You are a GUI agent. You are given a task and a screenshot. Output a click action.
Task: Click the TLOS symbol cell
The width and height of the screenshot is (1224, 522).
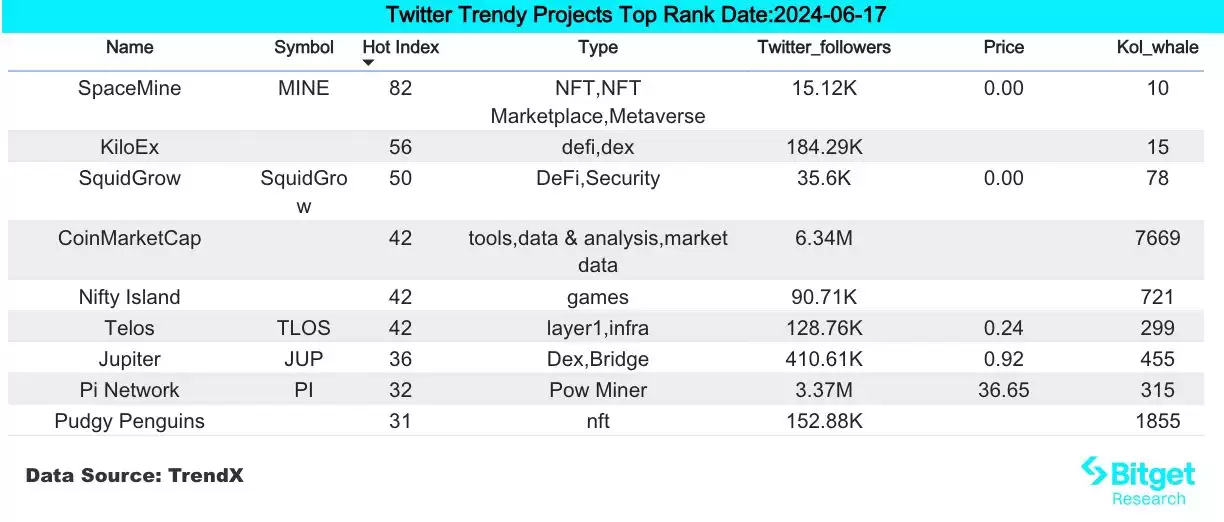click(304, 328)
